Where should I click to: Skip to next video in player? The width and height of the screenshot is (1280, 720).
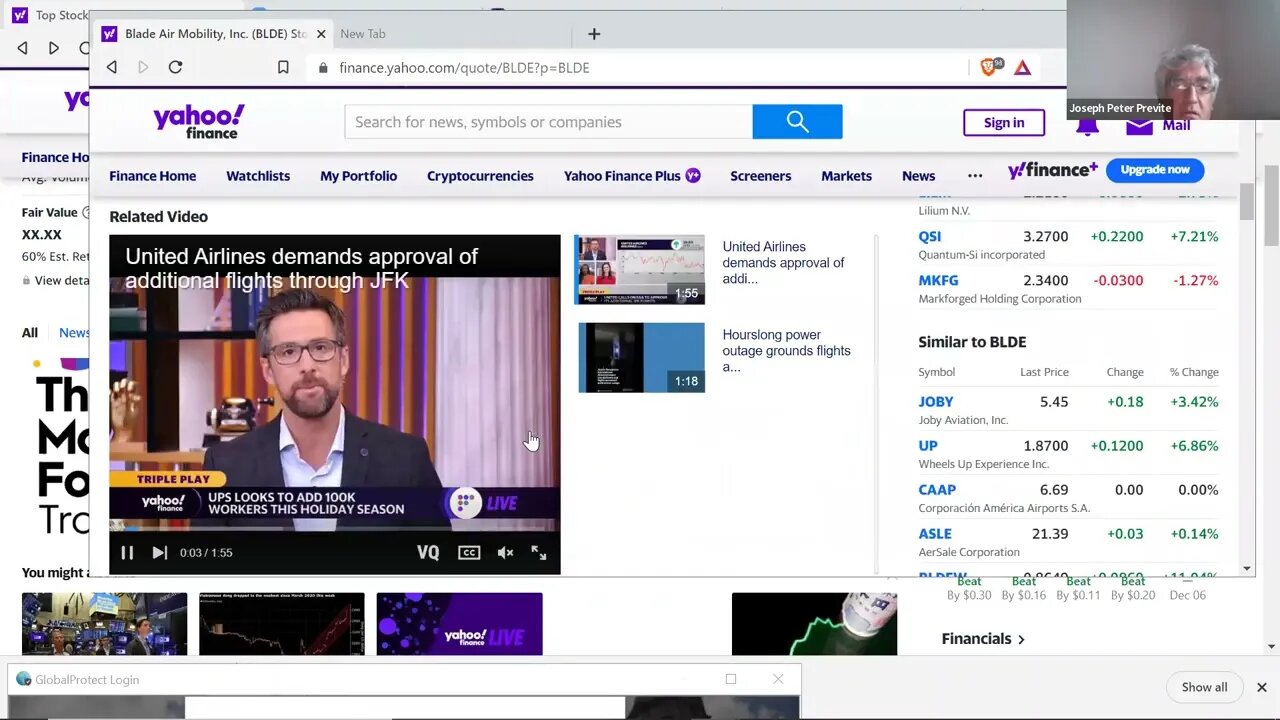(159, 552)
